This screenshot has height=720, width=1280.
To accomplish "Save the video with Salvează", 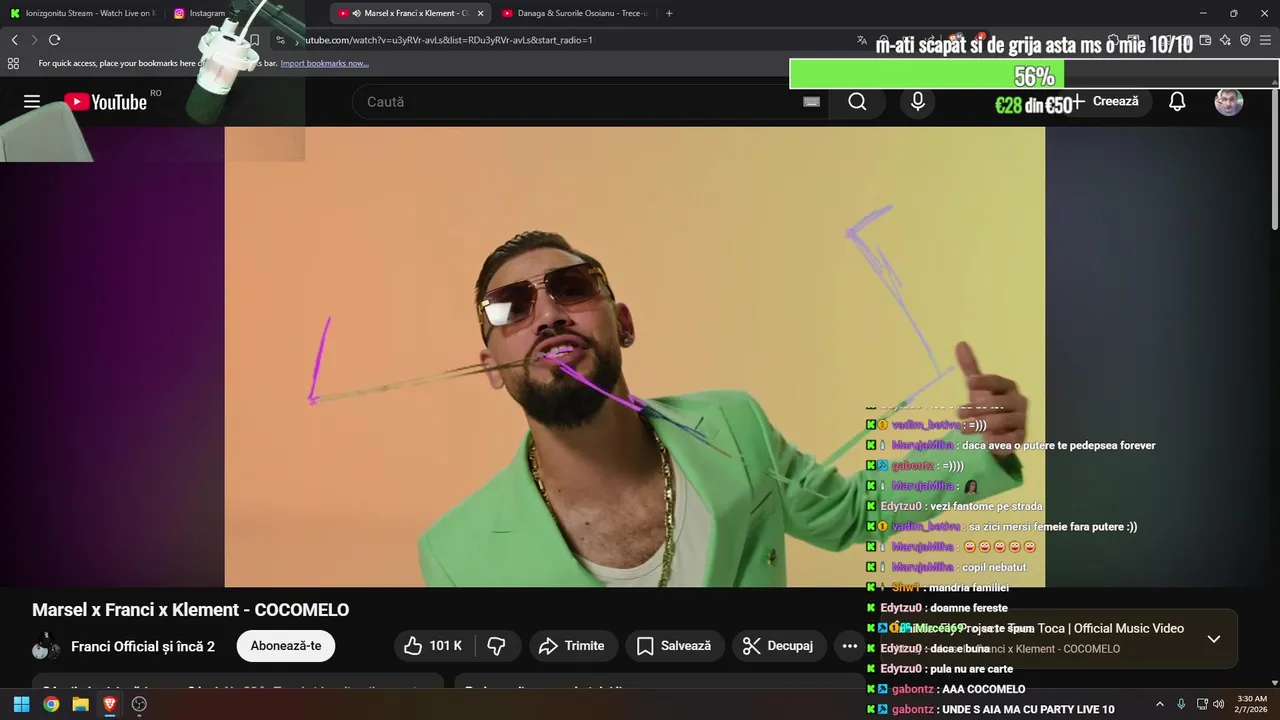I will coord(674,646).
